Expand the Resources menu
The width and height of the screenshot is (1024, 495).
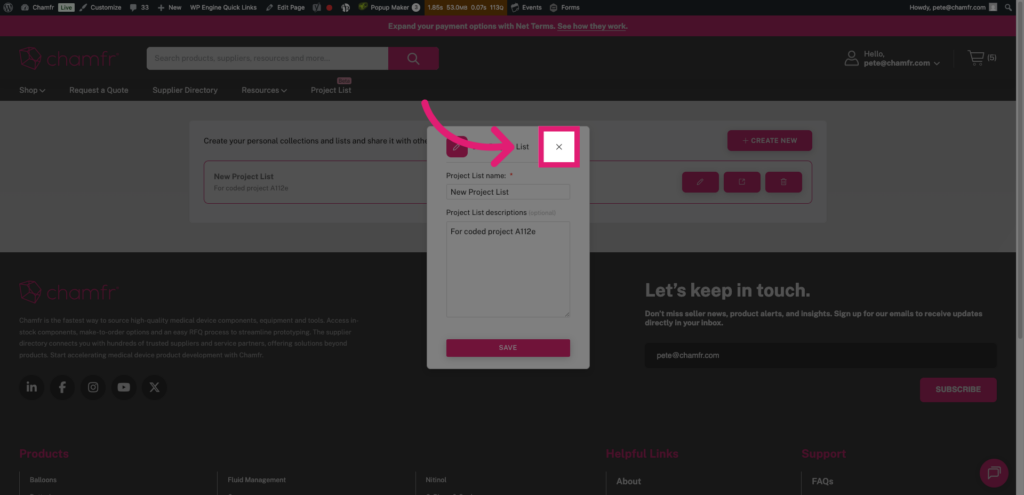(264, 90)
